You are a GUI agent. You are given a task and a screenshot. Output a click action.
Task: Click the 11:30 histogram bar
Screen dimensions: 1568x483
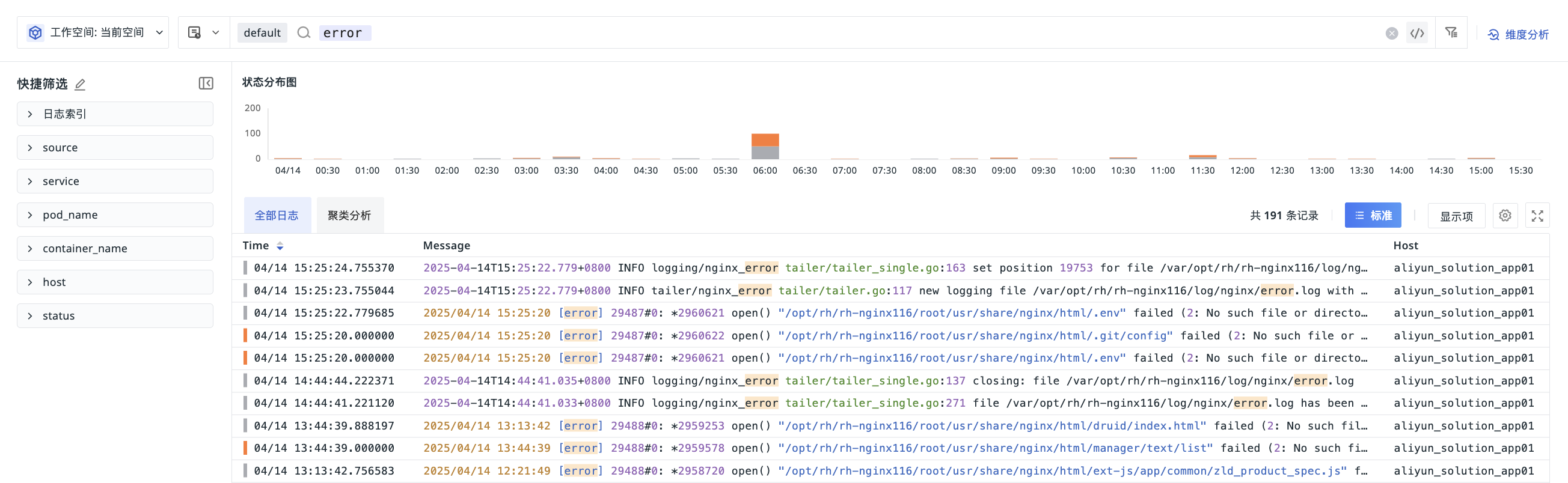click(1202, 157)
